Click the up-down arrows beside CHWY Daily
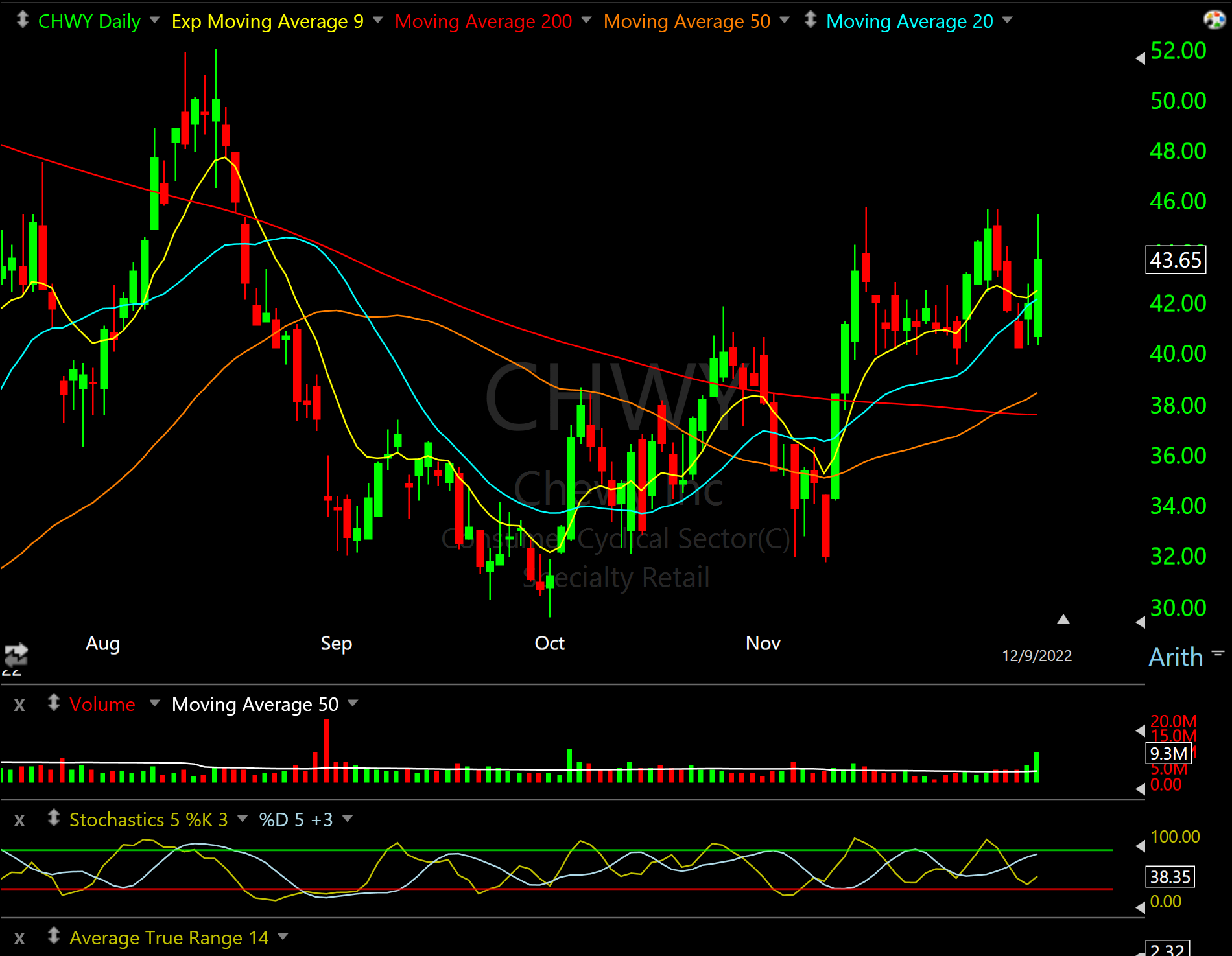 pyautogui.click(x=23, y=20)
